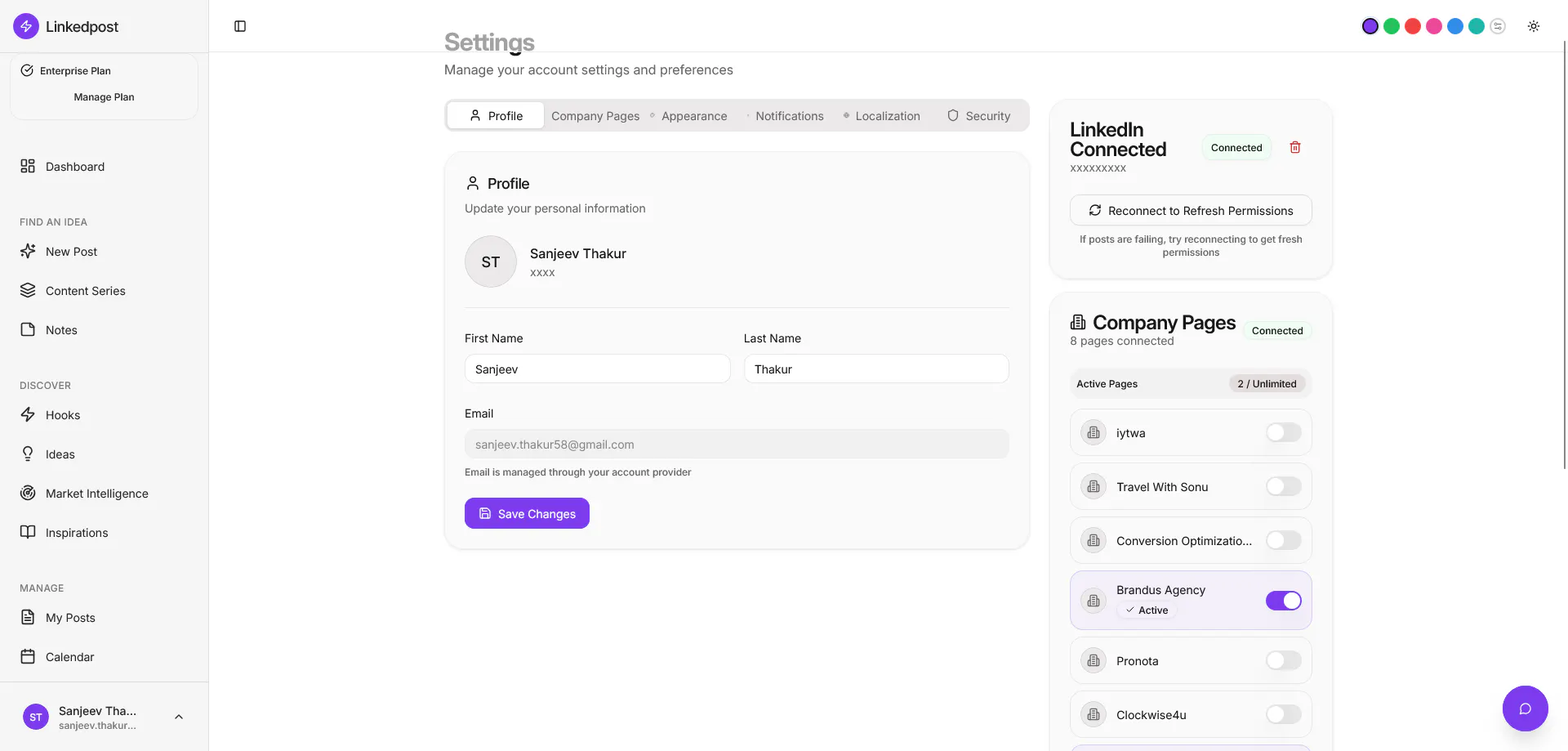
Task: Open the Dashboard grid icon
Action: click(x=28, y=166)
